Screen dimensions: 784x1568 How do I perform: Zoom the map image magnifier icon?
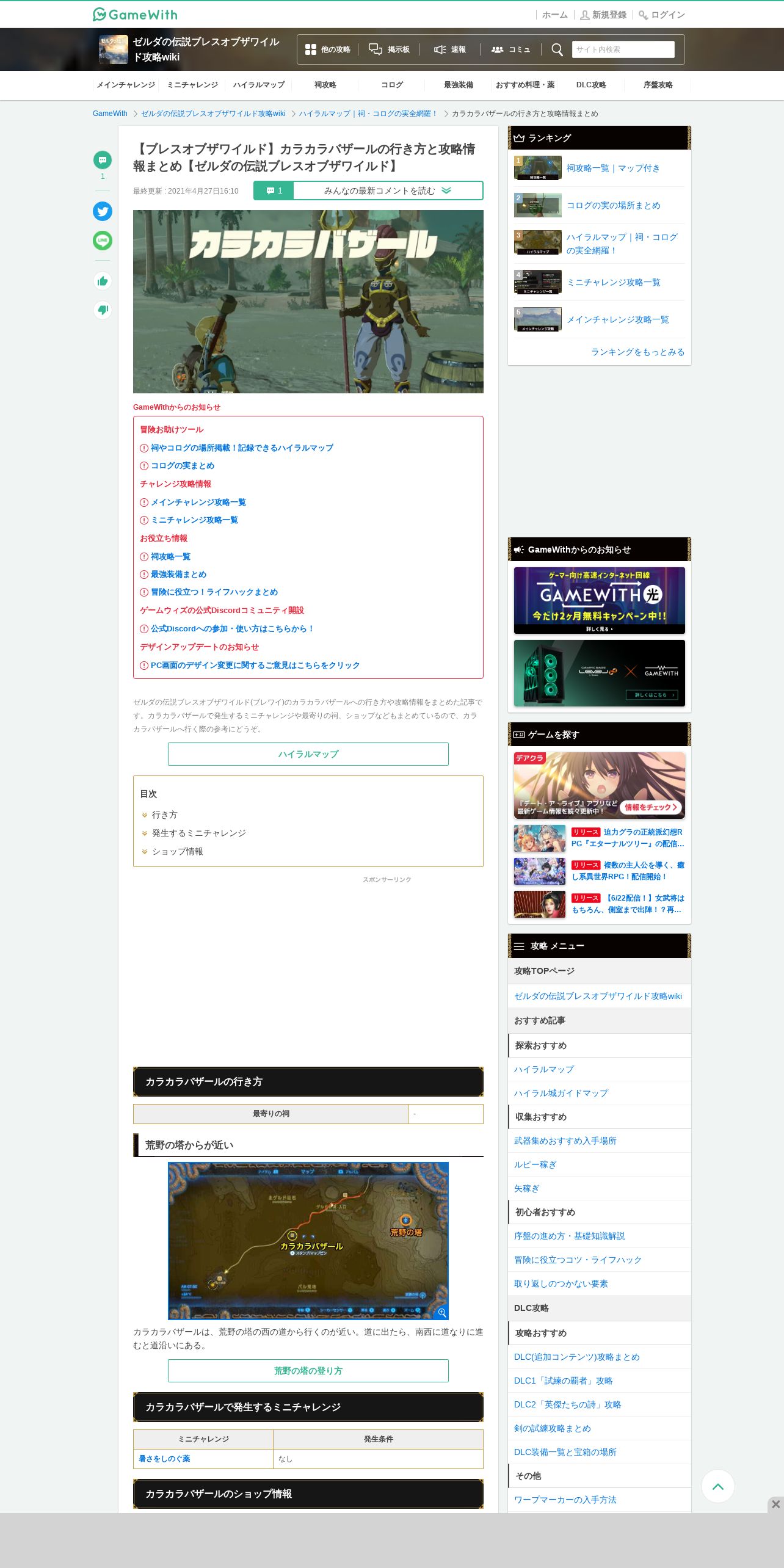coord(442,1312)
